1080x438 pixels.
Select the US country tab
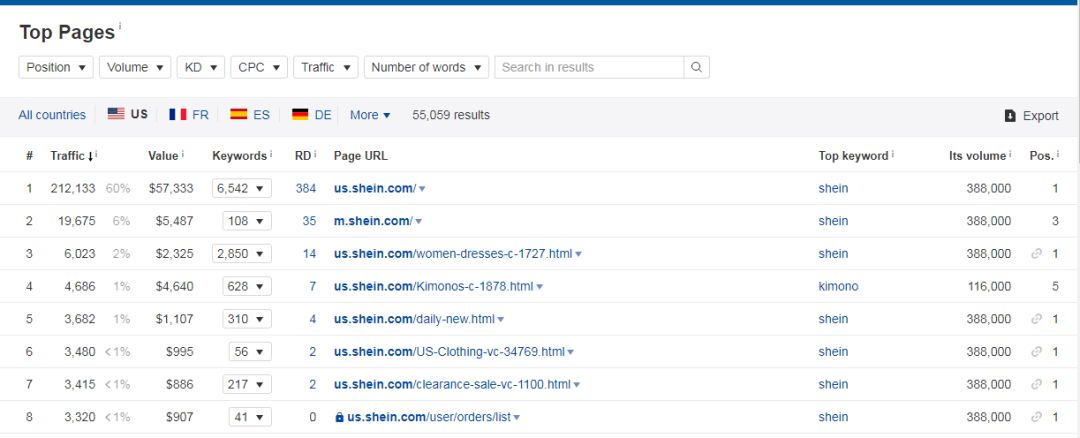(x=127, y=114)
